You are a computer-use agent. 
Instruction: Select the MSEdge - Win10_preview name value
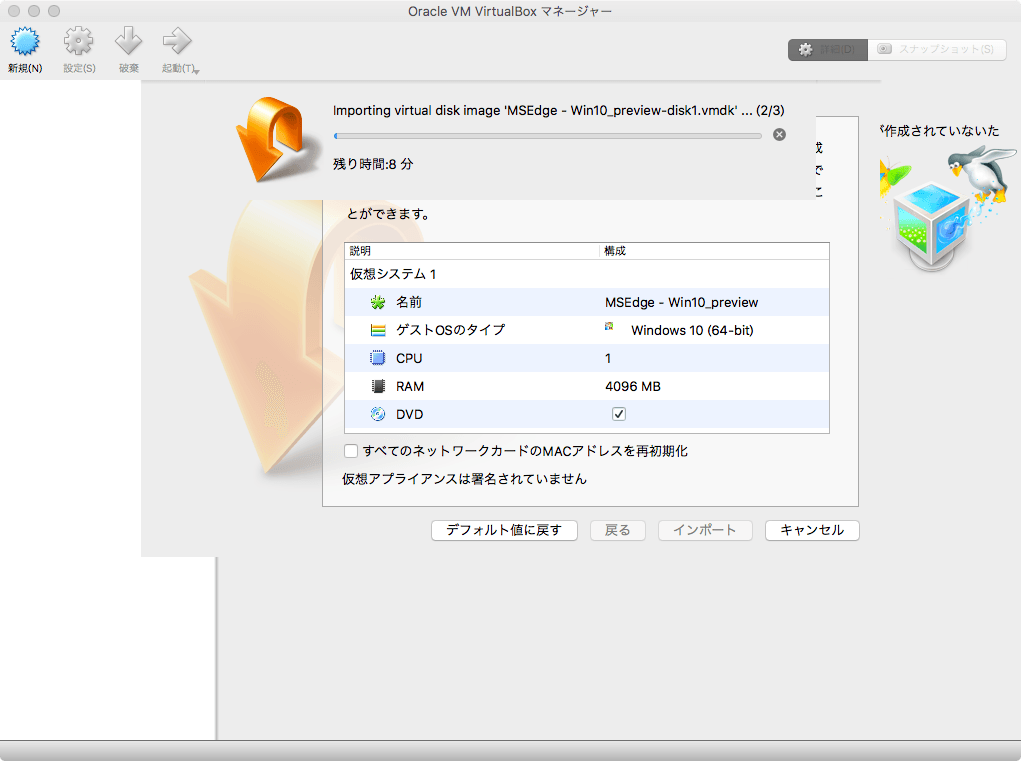click(681, 302)
